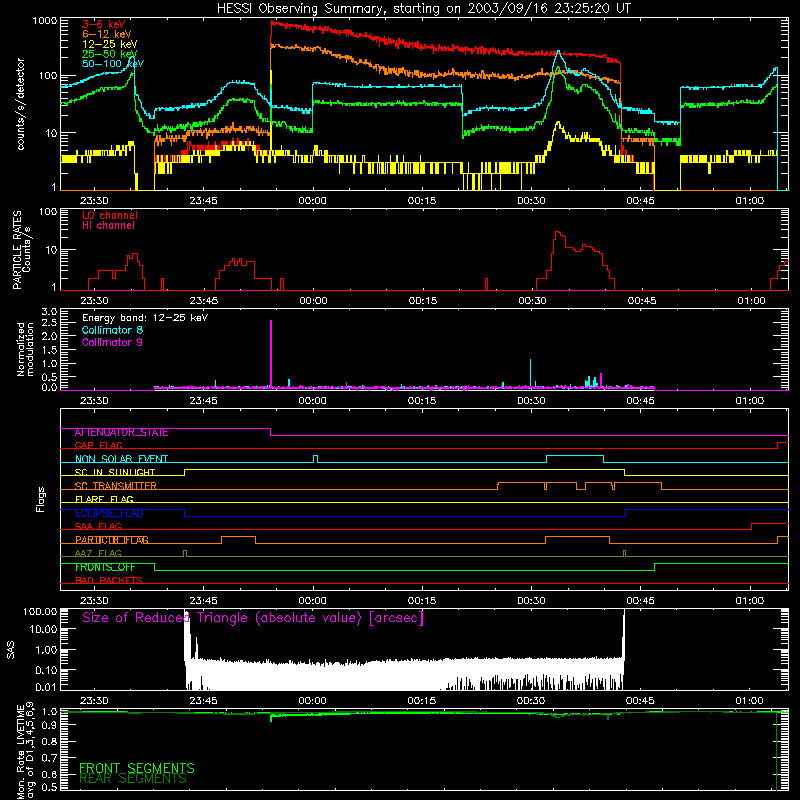Screen dimensions: 800x800
Task: Click the Size of Reduced Triangle label
Action: (x=253, y=618)
